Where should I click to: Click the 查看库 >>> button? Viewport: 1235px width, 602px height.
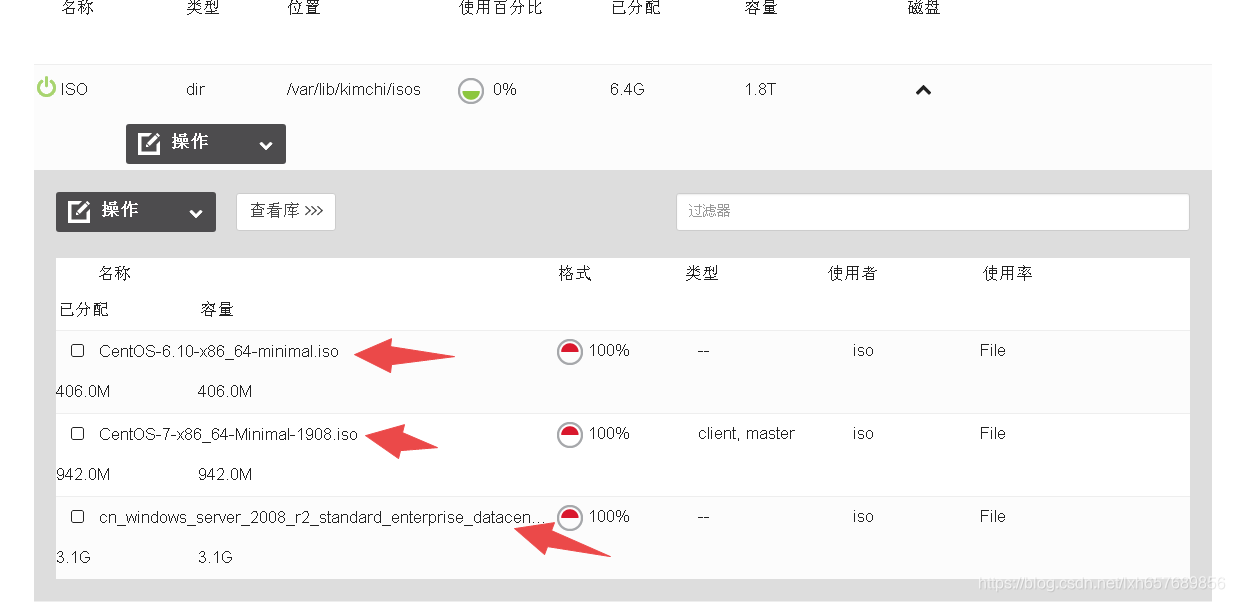pyautogui.click(x=286, y=212)
